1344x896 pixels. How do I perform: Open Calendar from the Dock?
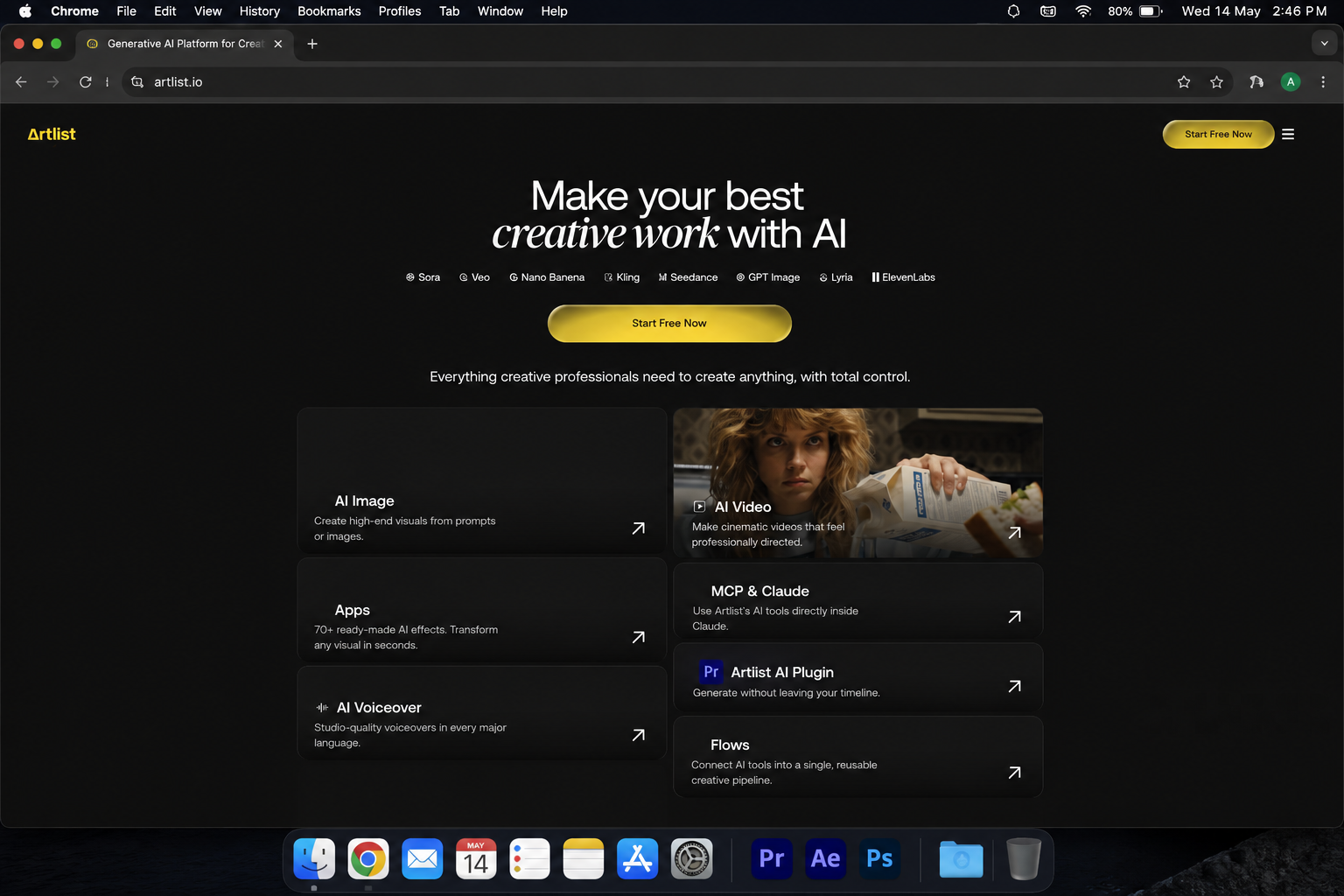click(476, 859)
